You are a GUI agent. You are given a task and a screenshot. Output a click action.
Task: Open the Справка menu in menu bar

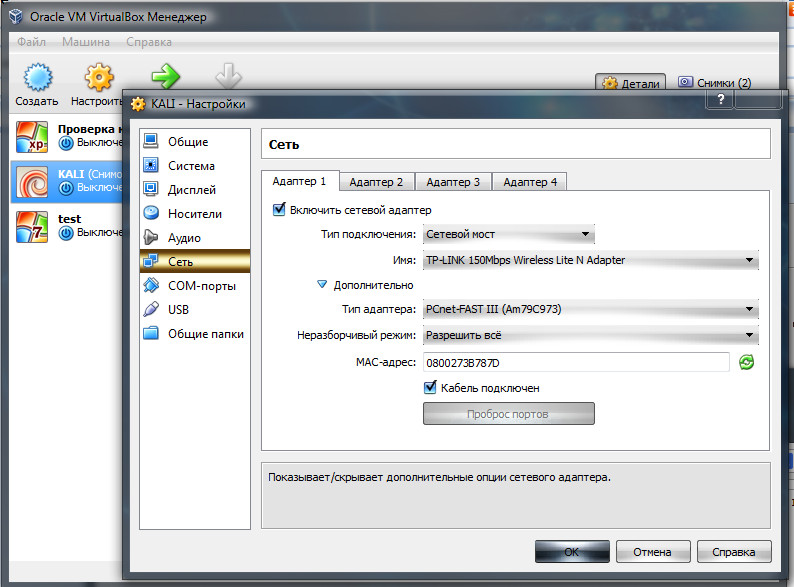point(149,42)
